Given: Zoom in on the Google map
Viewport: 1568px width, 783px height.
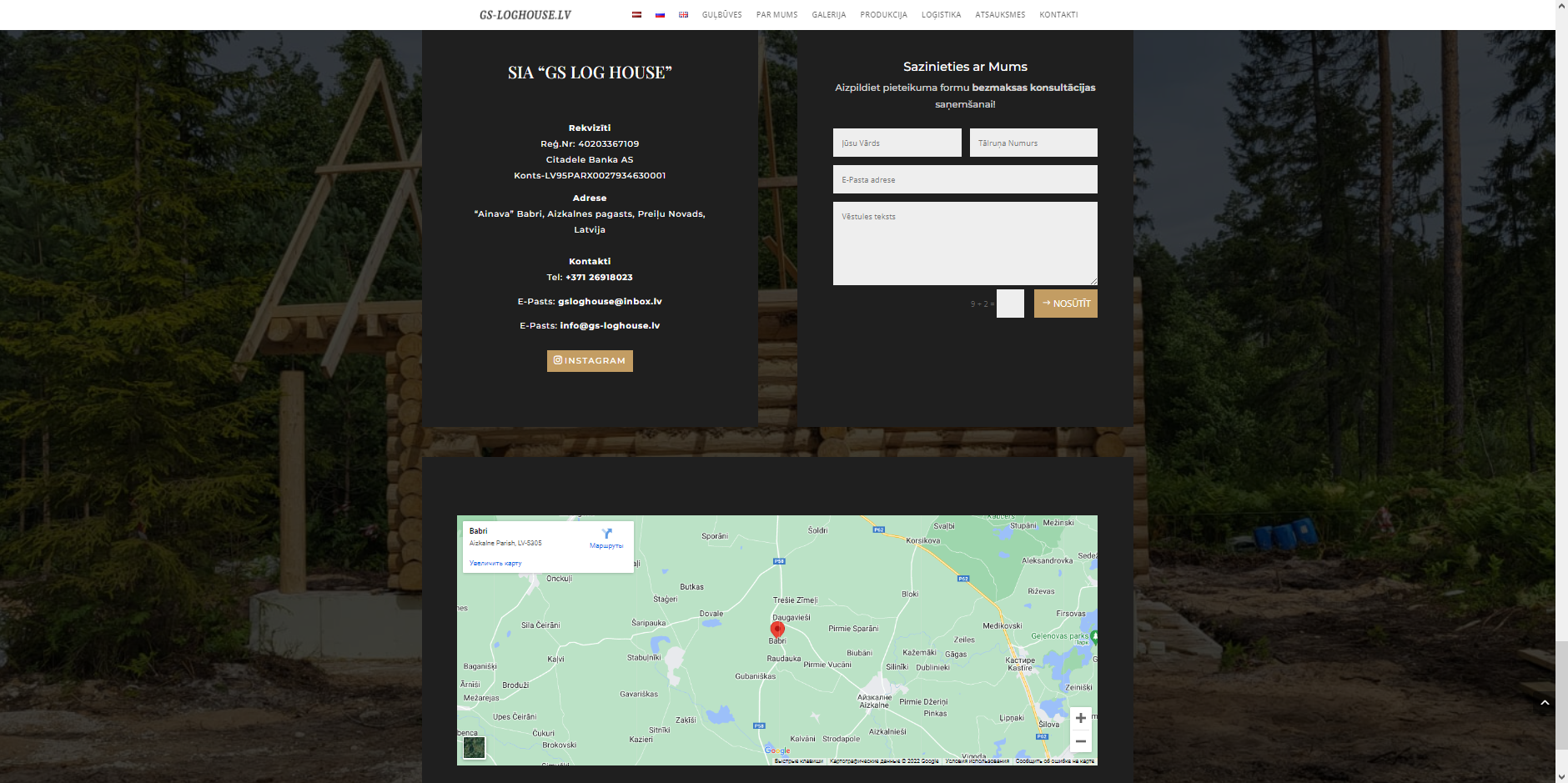Looking at the screenshot, I should click(x=1080, y=718).
